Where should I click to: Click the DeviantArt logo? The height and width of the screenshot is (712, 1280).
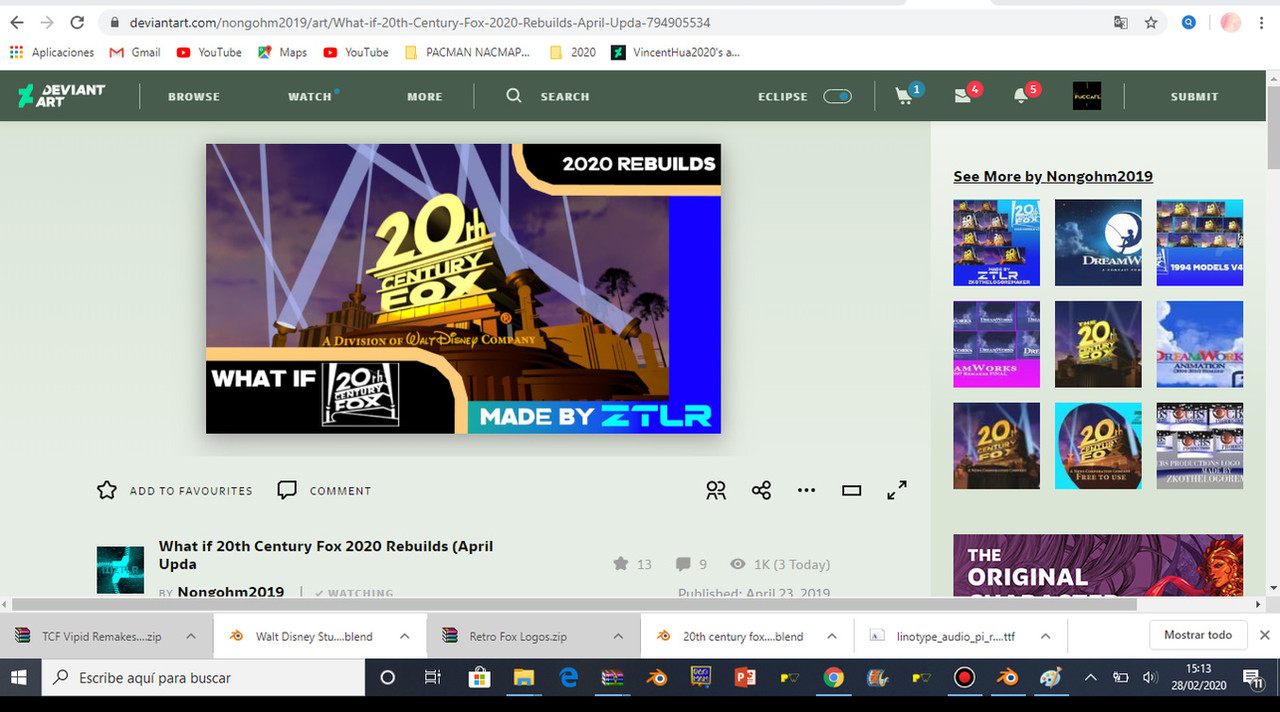(x=61, y=96)
